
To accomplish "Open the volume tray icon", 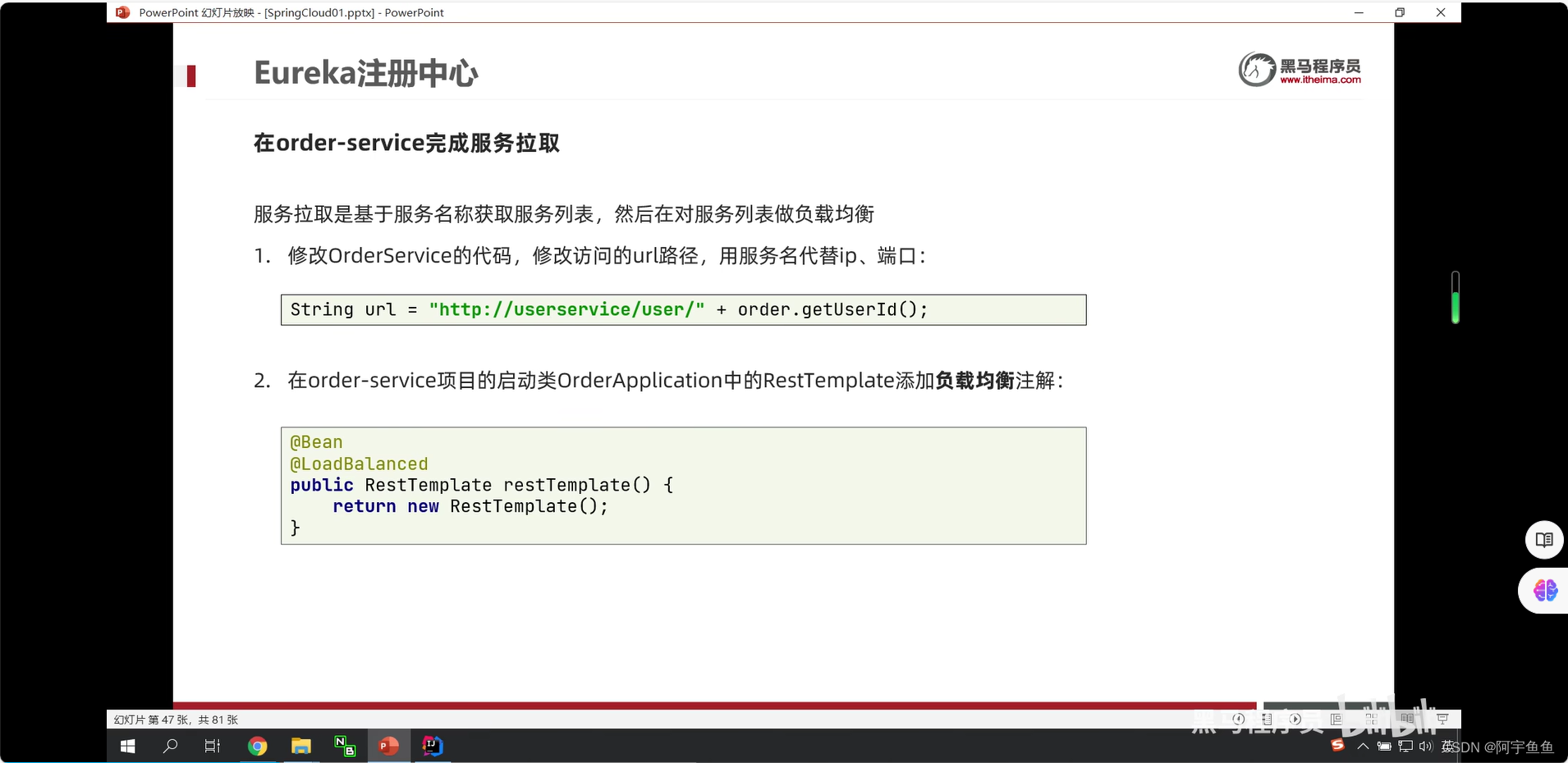I will 1426,746.
